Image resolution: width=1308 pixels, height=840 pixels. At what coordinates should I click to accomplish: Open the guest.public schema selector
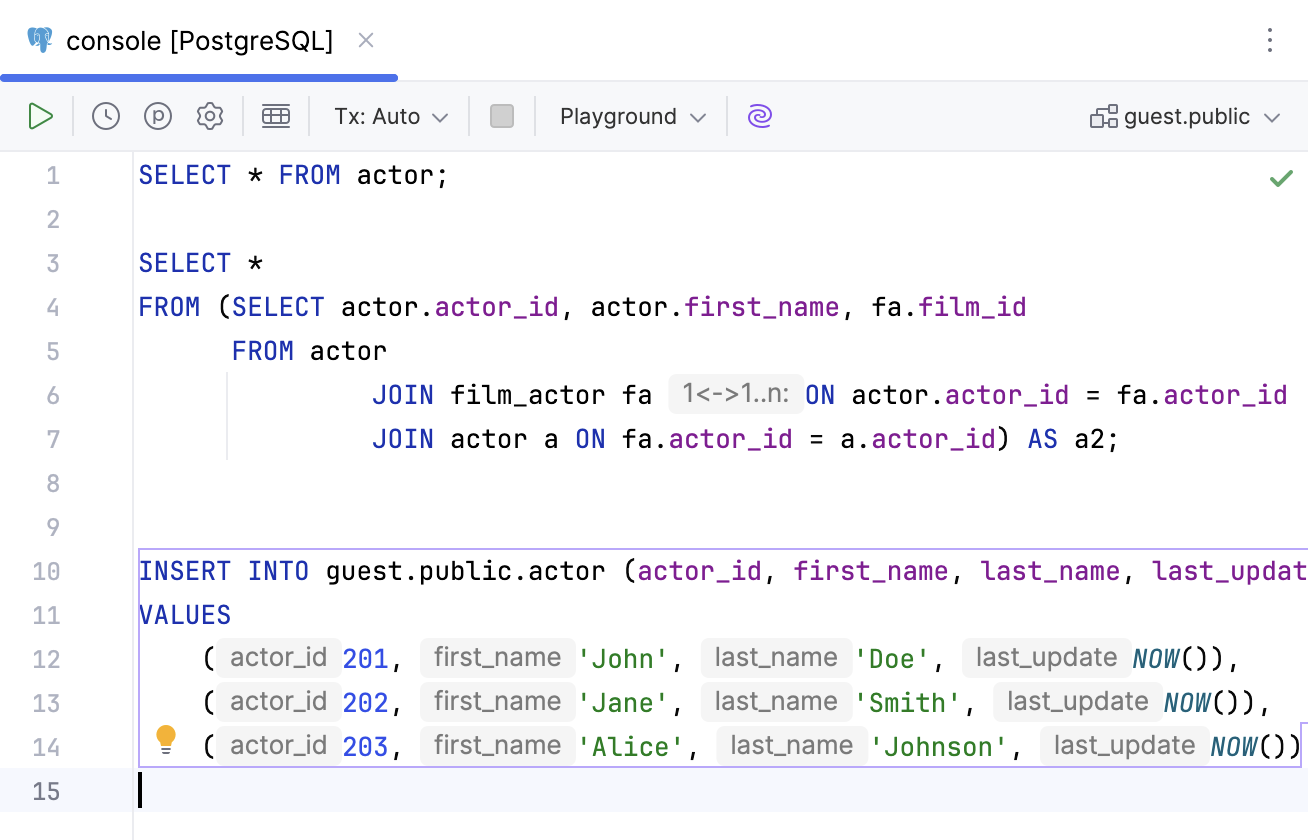pyautogui.click(x=1185, y=116)
